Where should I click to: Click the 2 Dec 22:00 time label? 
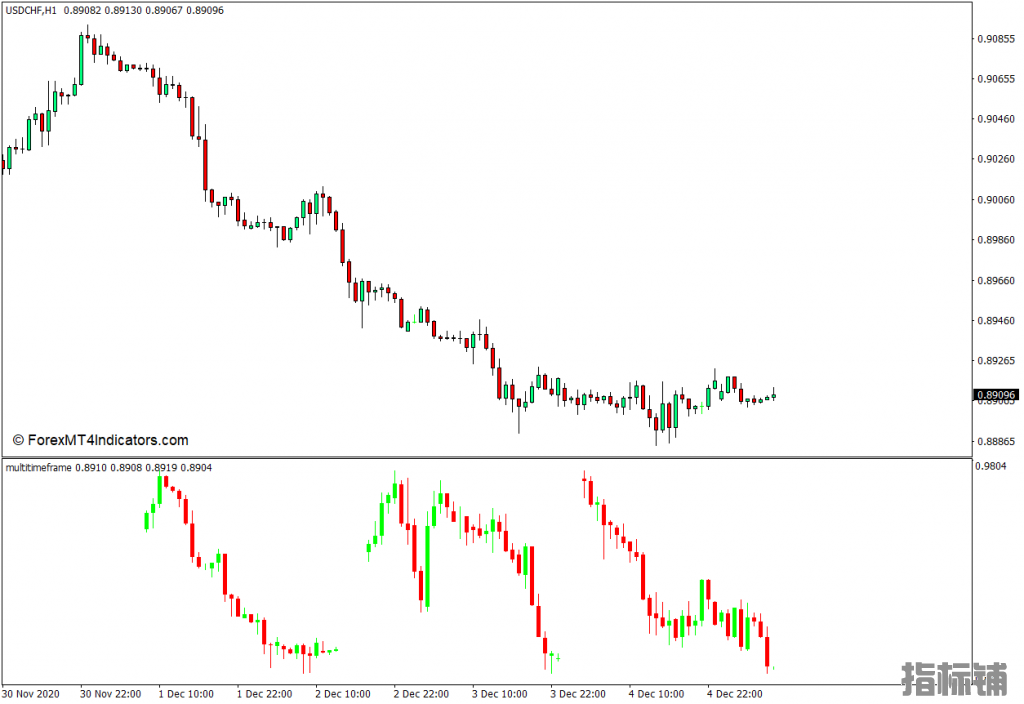coord(421,693)
